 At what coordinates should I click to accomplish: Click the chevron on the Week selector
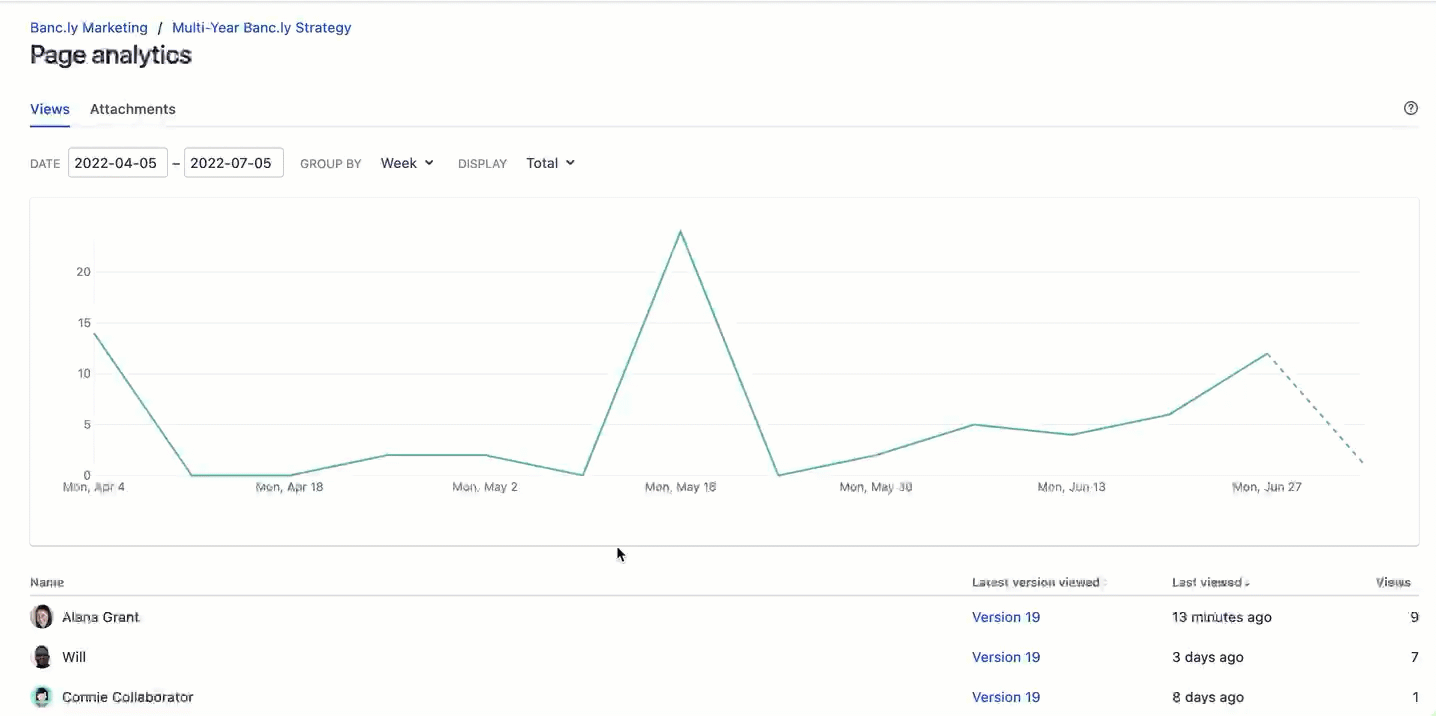tap(431, 162)
